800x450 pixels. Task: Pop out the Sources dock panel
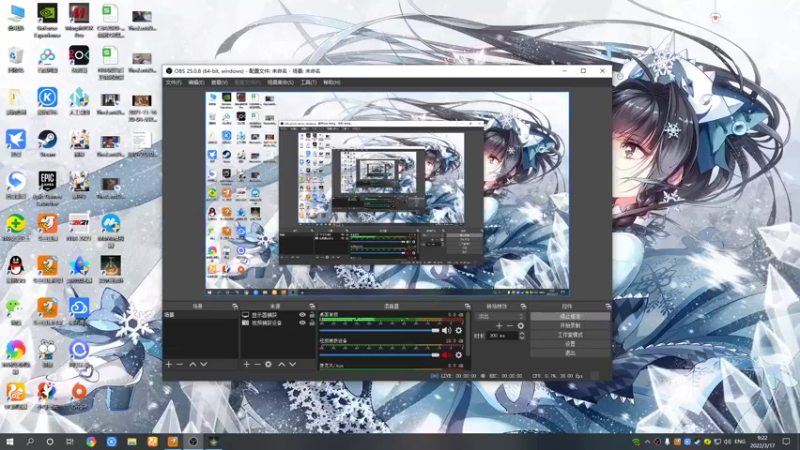pos(312,306)
